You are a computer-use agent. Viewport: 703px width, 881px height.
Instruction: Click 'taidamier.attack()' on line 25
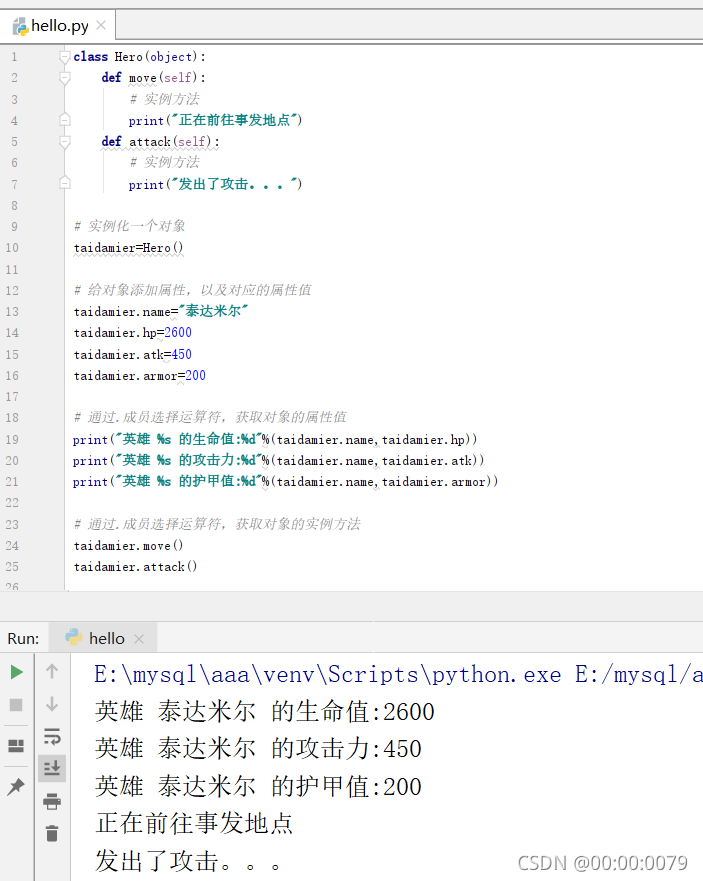click(x=135, y=566)
